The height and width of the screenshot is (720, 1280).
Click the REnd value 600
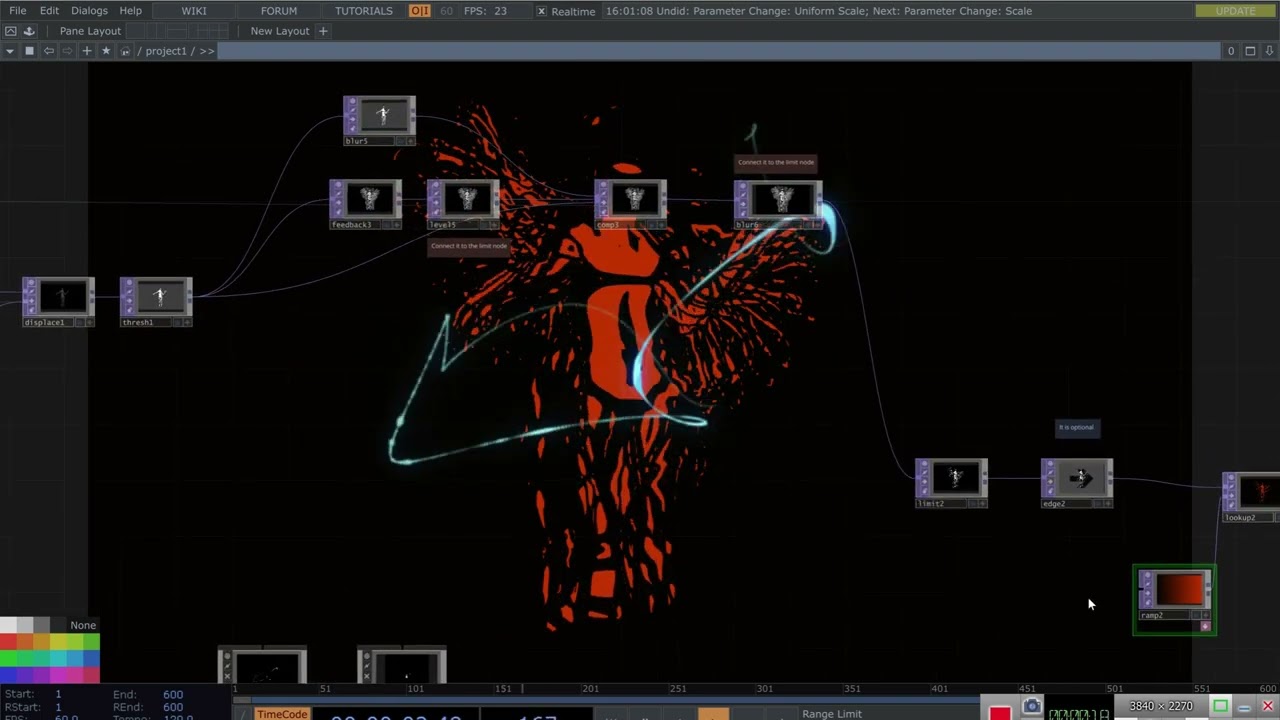[173, 707]
